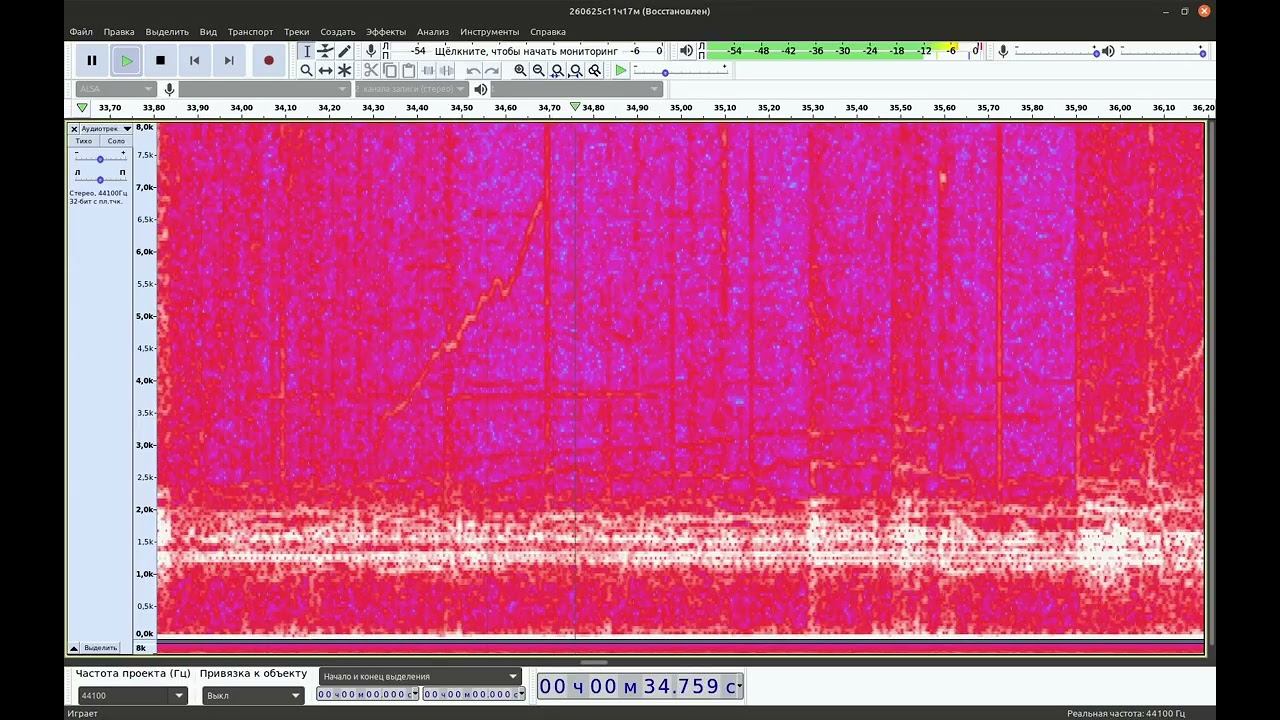This screenshot has width=1280, height=720.
Task: Click the play-at-speed slider
Action: 681,71
